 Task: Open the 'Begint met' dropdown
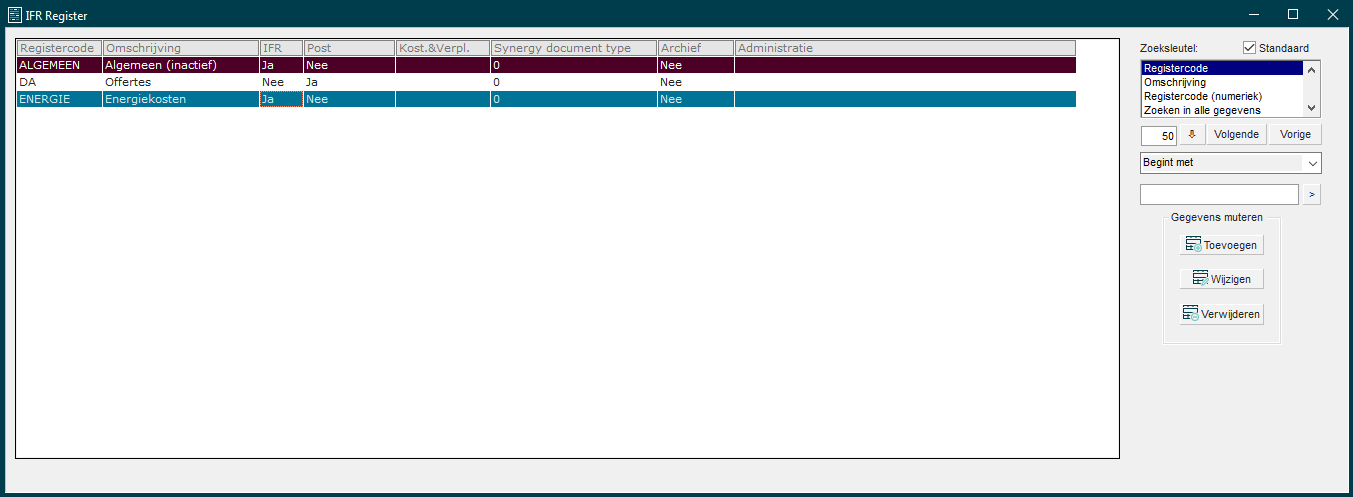pos(1230,162)
